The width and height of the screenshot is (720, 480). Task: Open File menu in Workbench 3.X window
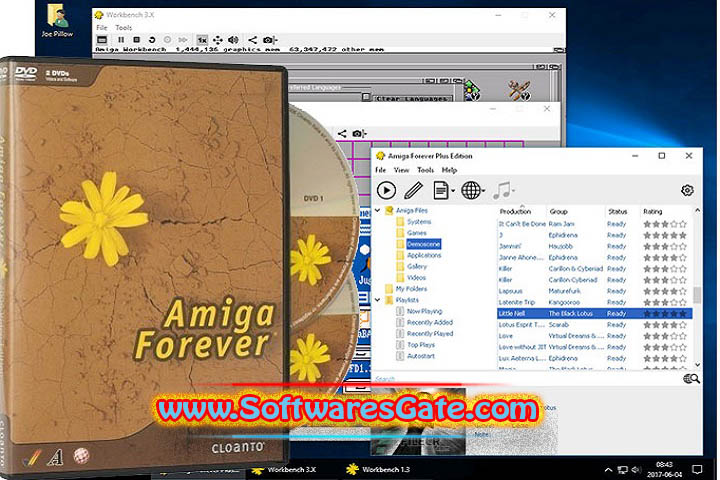click(x=101, y=28)
